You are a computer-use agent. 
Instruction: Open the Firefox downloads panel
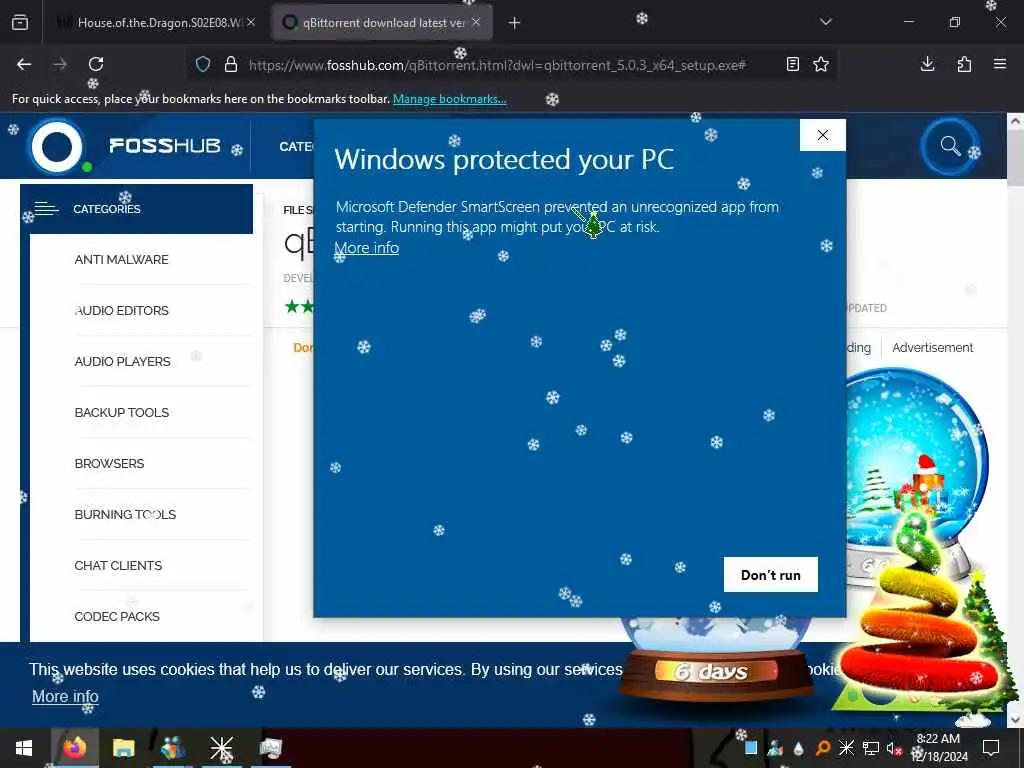click(927, 64)
